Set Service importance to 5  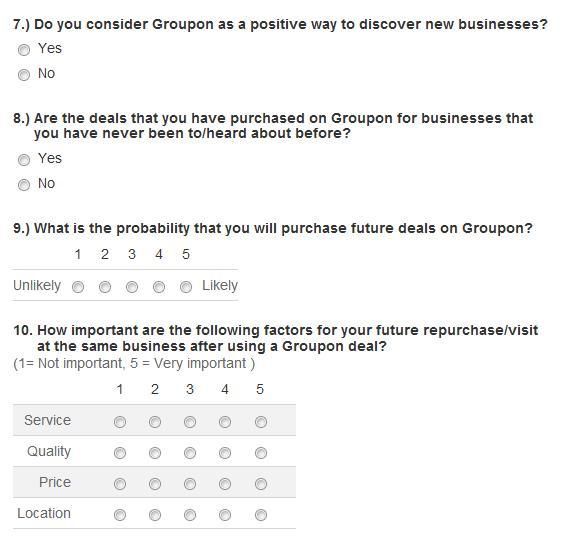point(261,422)
